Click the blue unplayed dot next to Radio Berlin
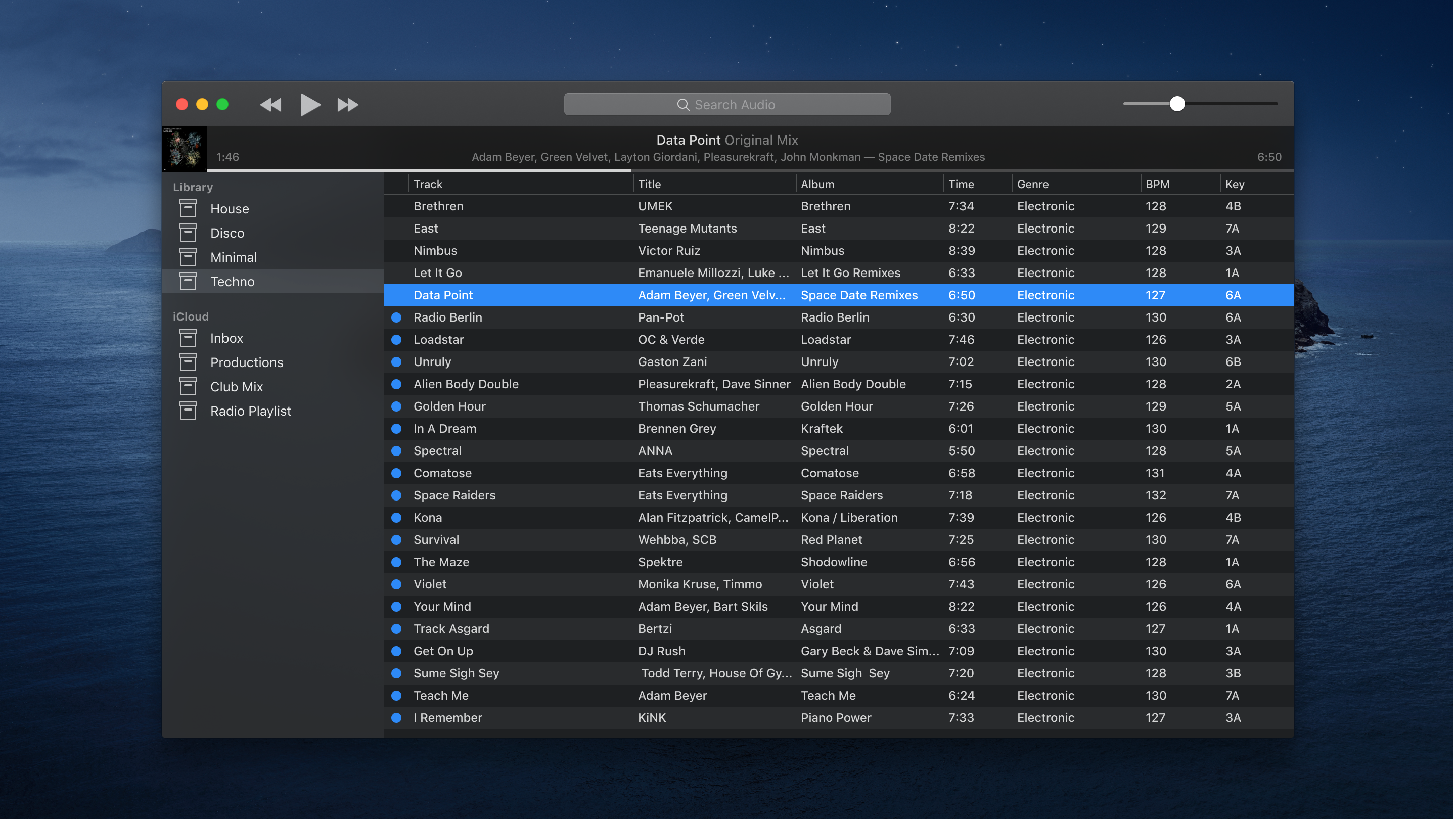1456x819 pixels. [396, 317]
